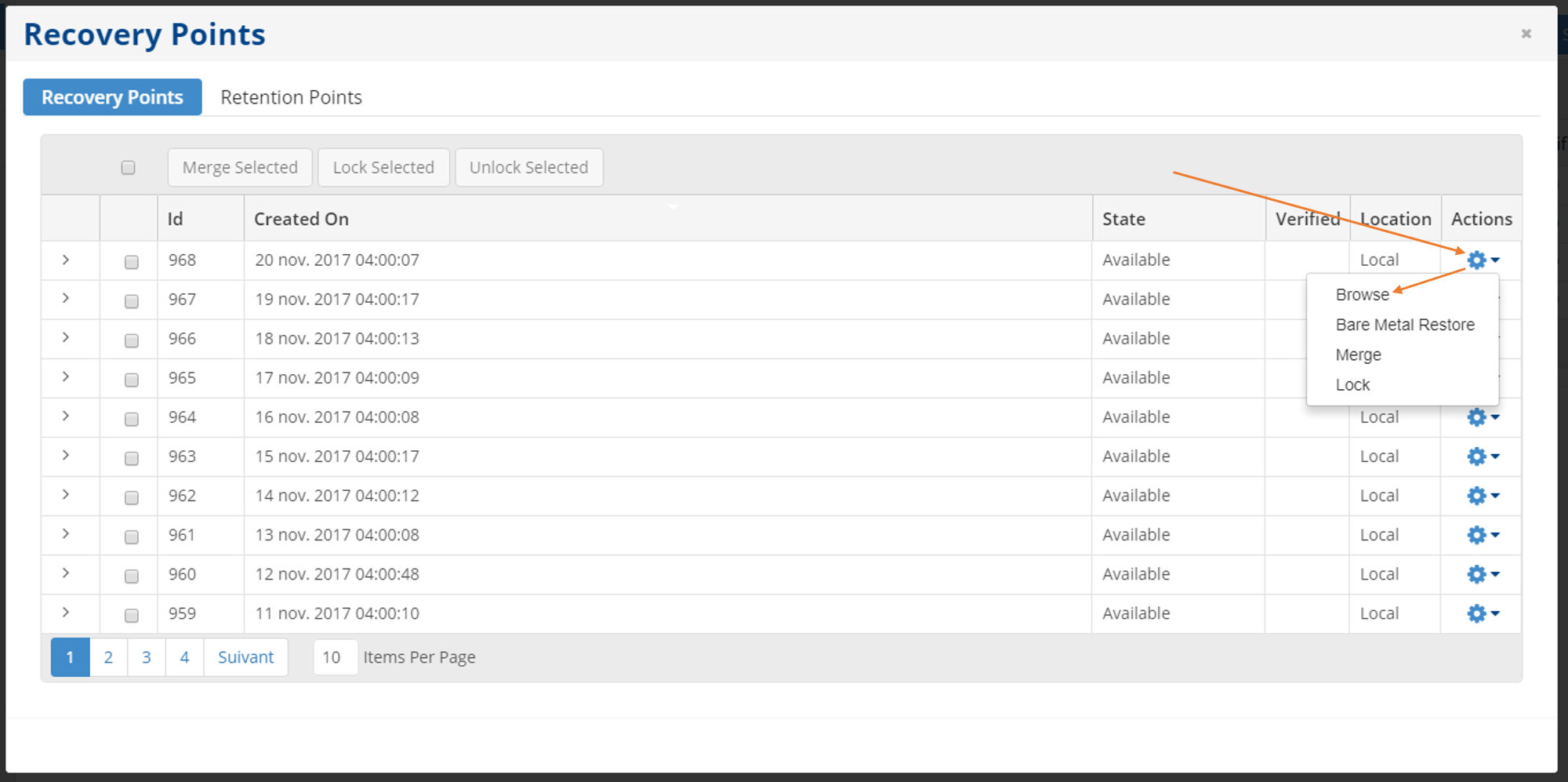Open the actions gear for recovery point 962

(x=1481, y=496)
